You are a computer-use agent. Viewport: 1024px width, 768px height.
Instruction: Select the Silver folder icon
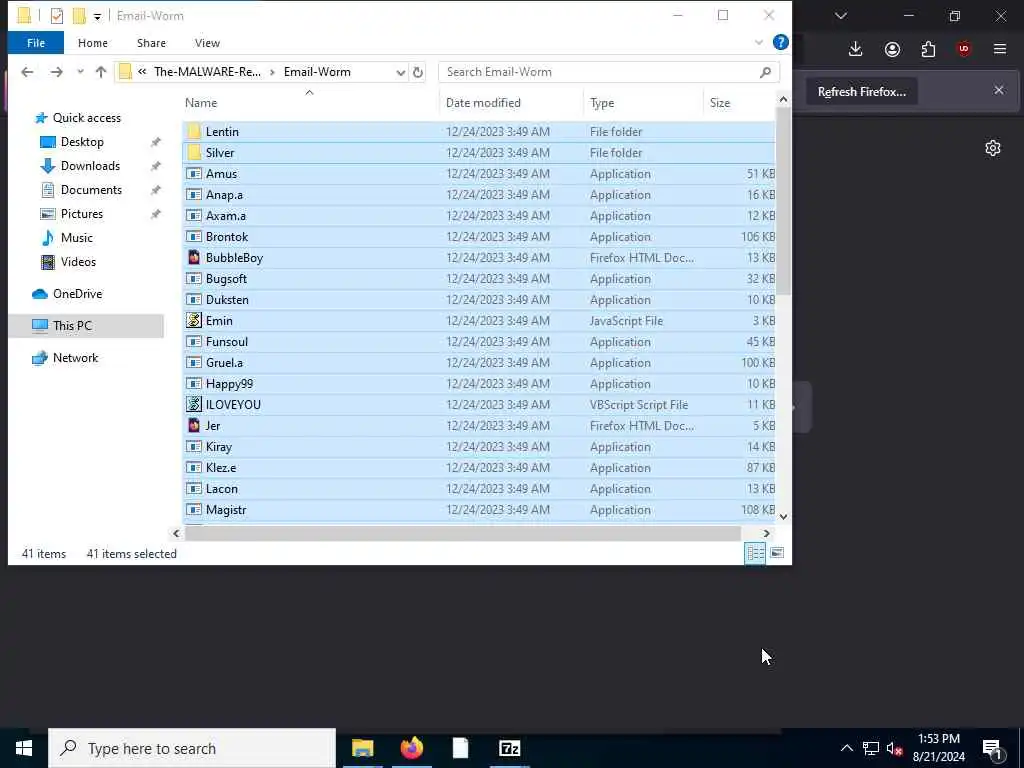click(x=194, y=153)
